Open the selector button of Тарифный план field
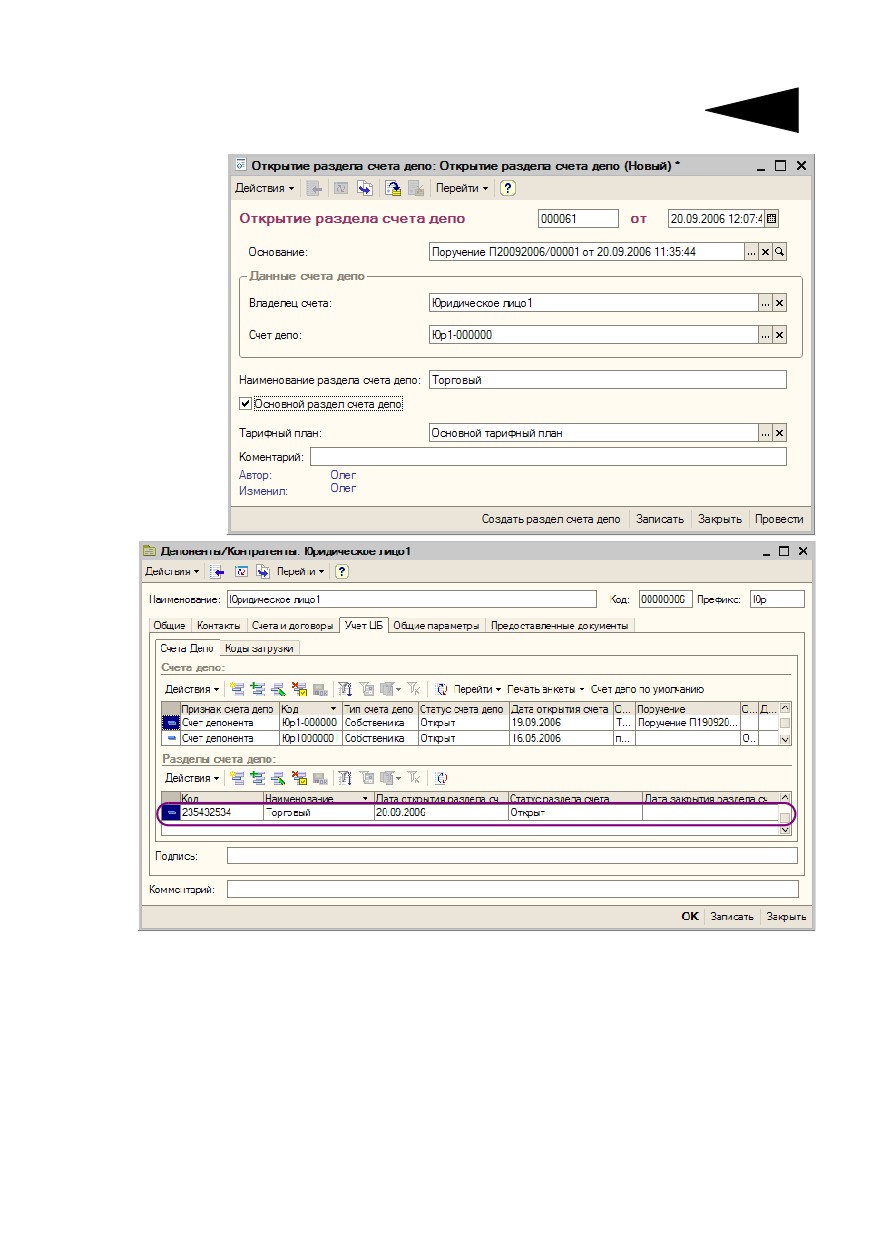Screen dimensions: 875x1239 click(766, 433)
